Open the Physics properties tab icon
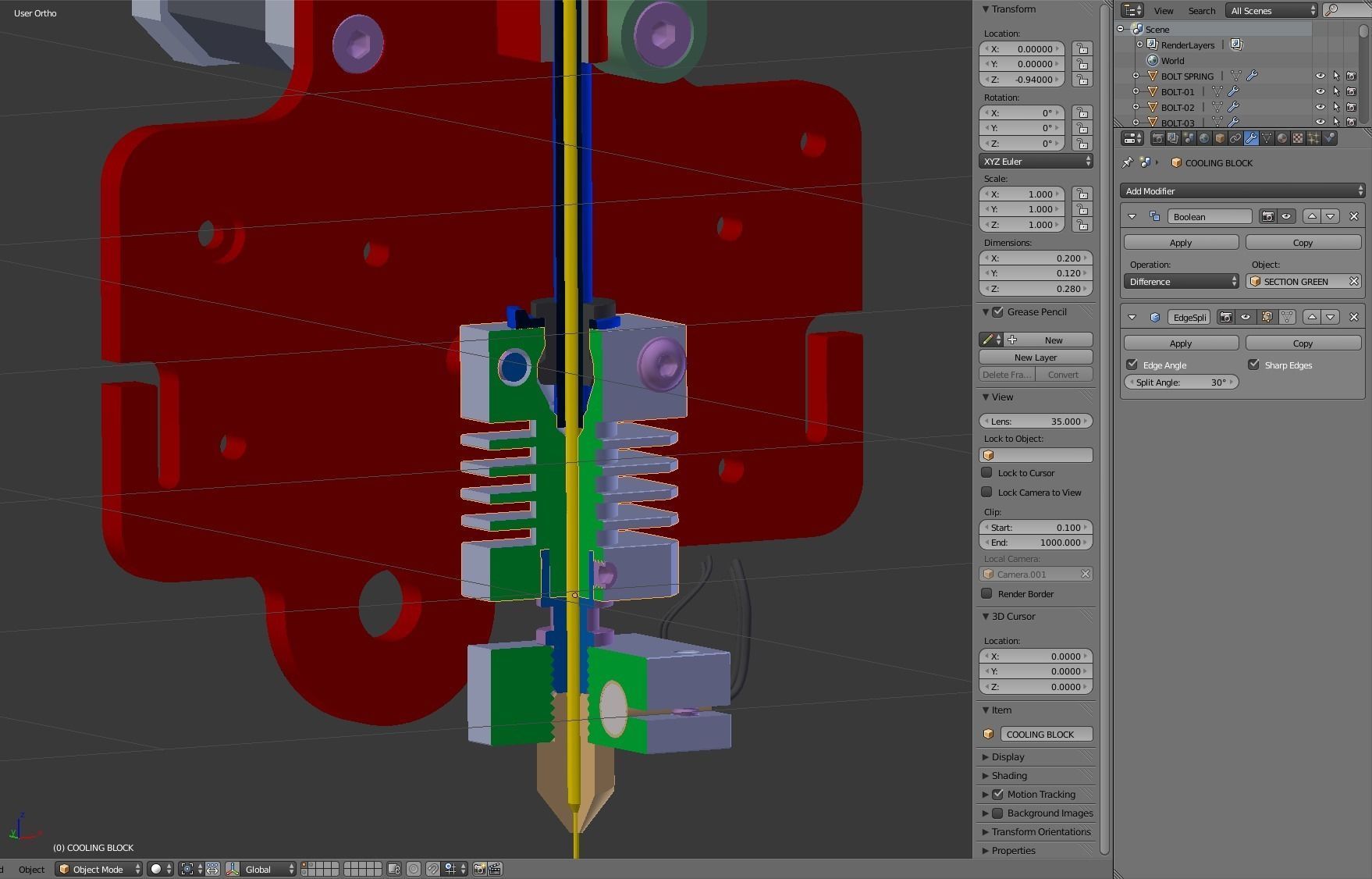The image size is (1372, 879). [1329, 138]
